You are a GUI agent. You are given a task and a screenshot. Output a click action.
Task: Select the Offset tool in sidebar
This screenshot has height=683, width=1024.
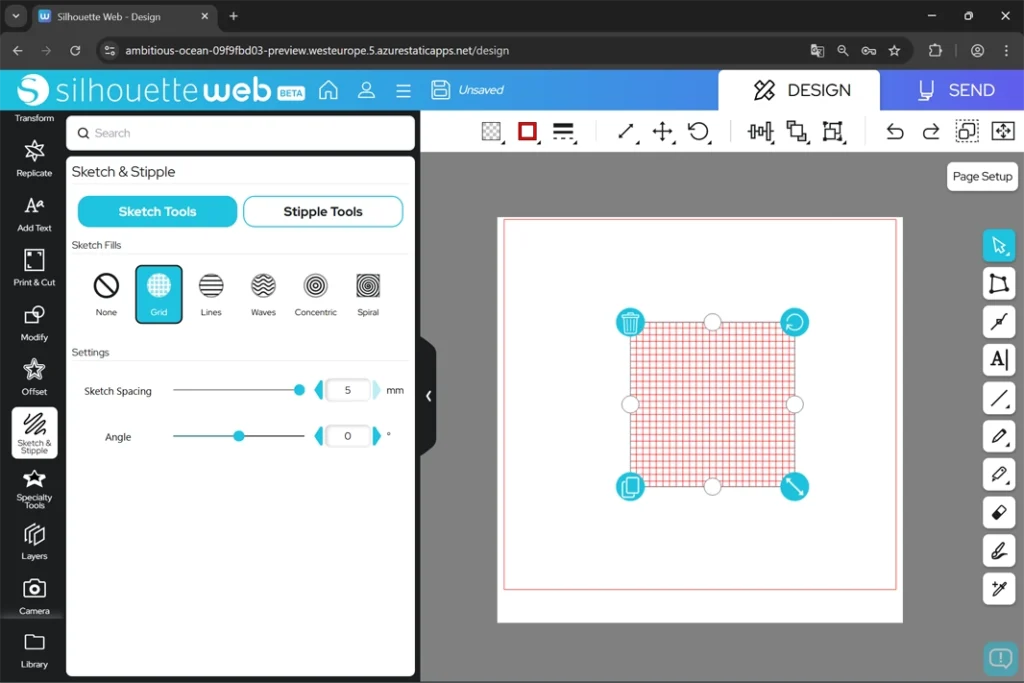34,377
